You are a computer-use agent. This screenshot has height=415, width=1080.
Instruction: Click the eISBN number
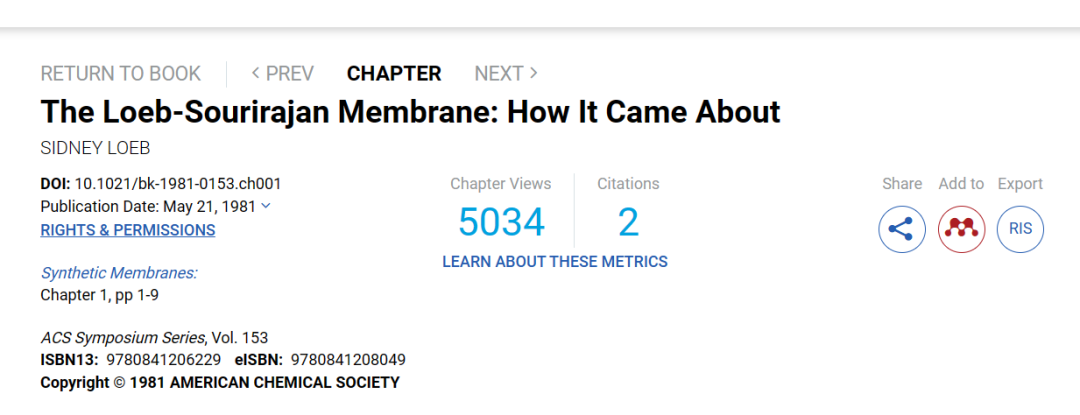click(347, 360)
